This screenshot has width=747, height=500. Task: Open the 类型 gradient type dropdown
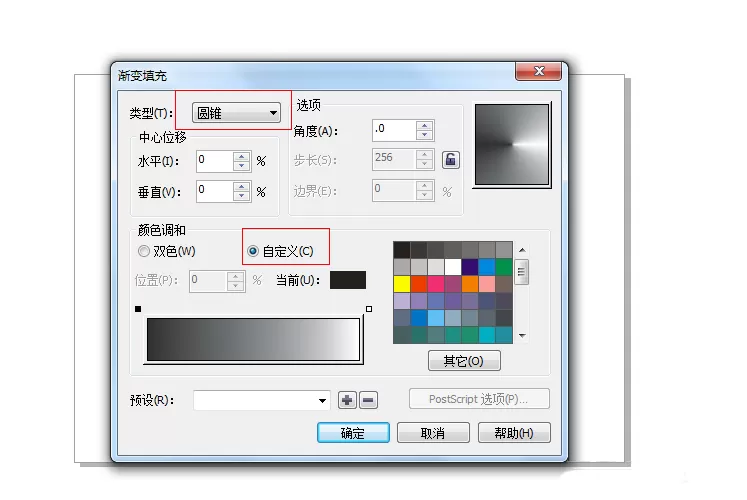pyautogui.click(x=236, y=113)
